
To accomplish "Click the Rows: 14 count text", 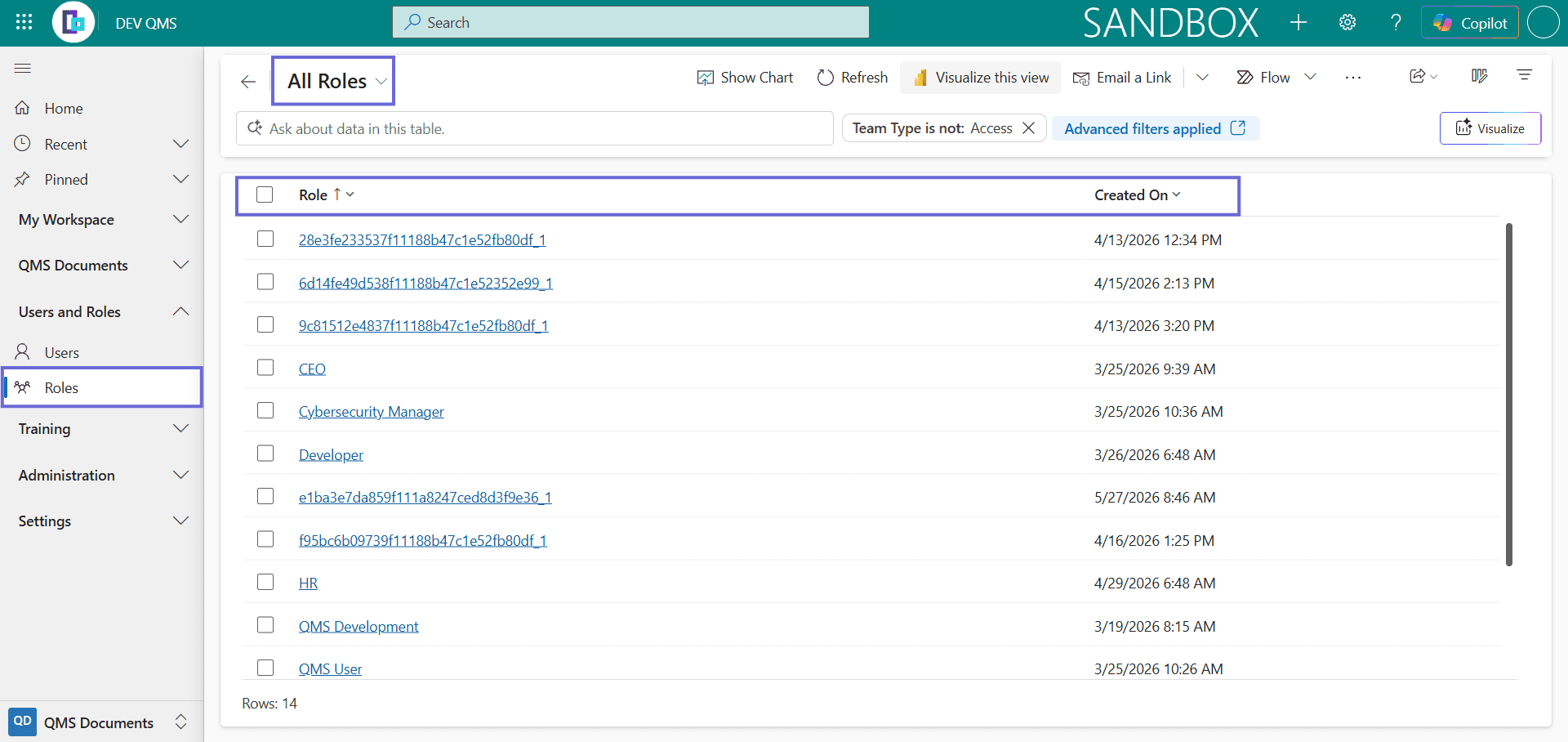I will (x=269, y=703).
